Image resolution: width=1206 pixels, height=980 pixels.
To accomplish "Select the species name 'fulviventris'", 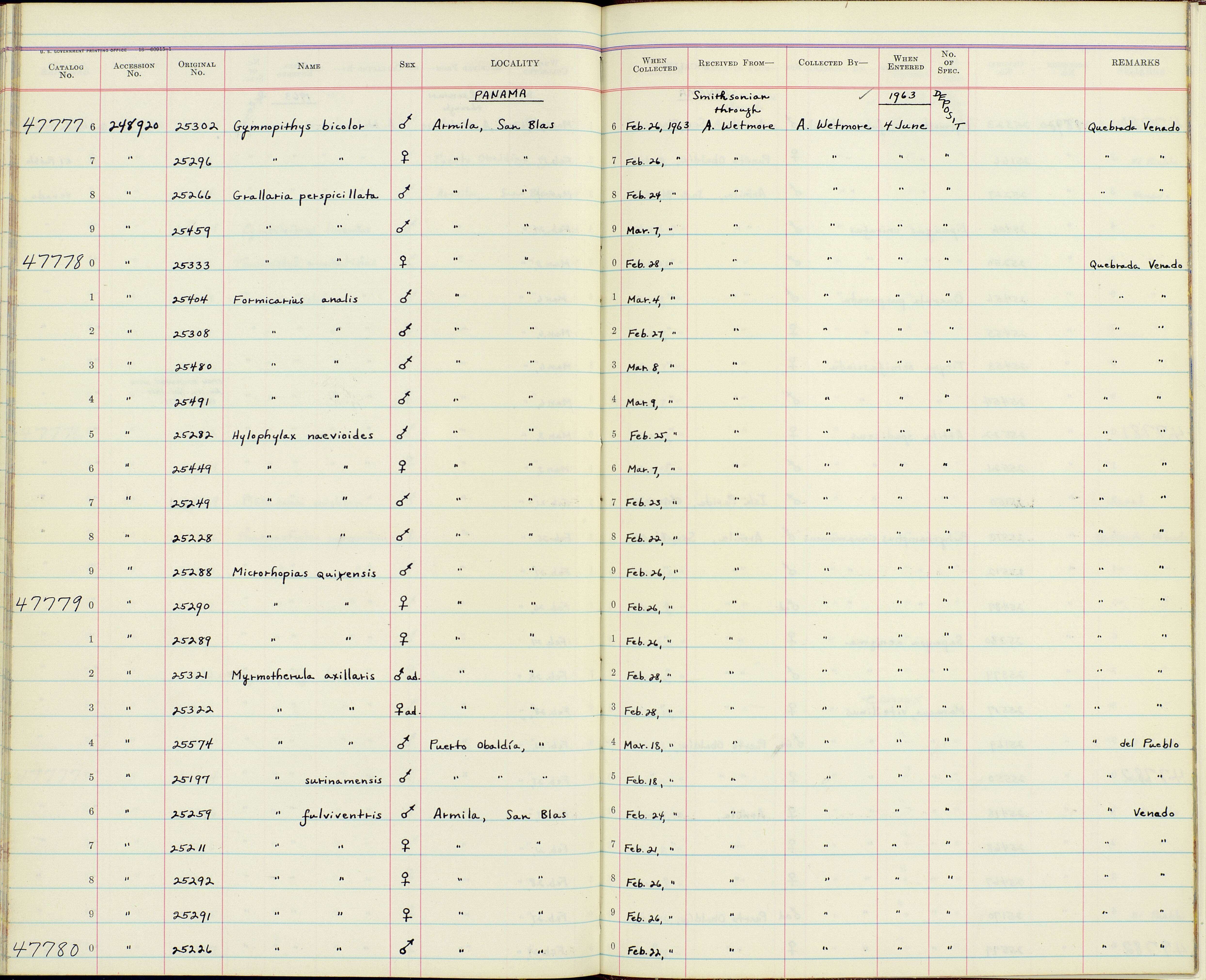I will point(341,816).
